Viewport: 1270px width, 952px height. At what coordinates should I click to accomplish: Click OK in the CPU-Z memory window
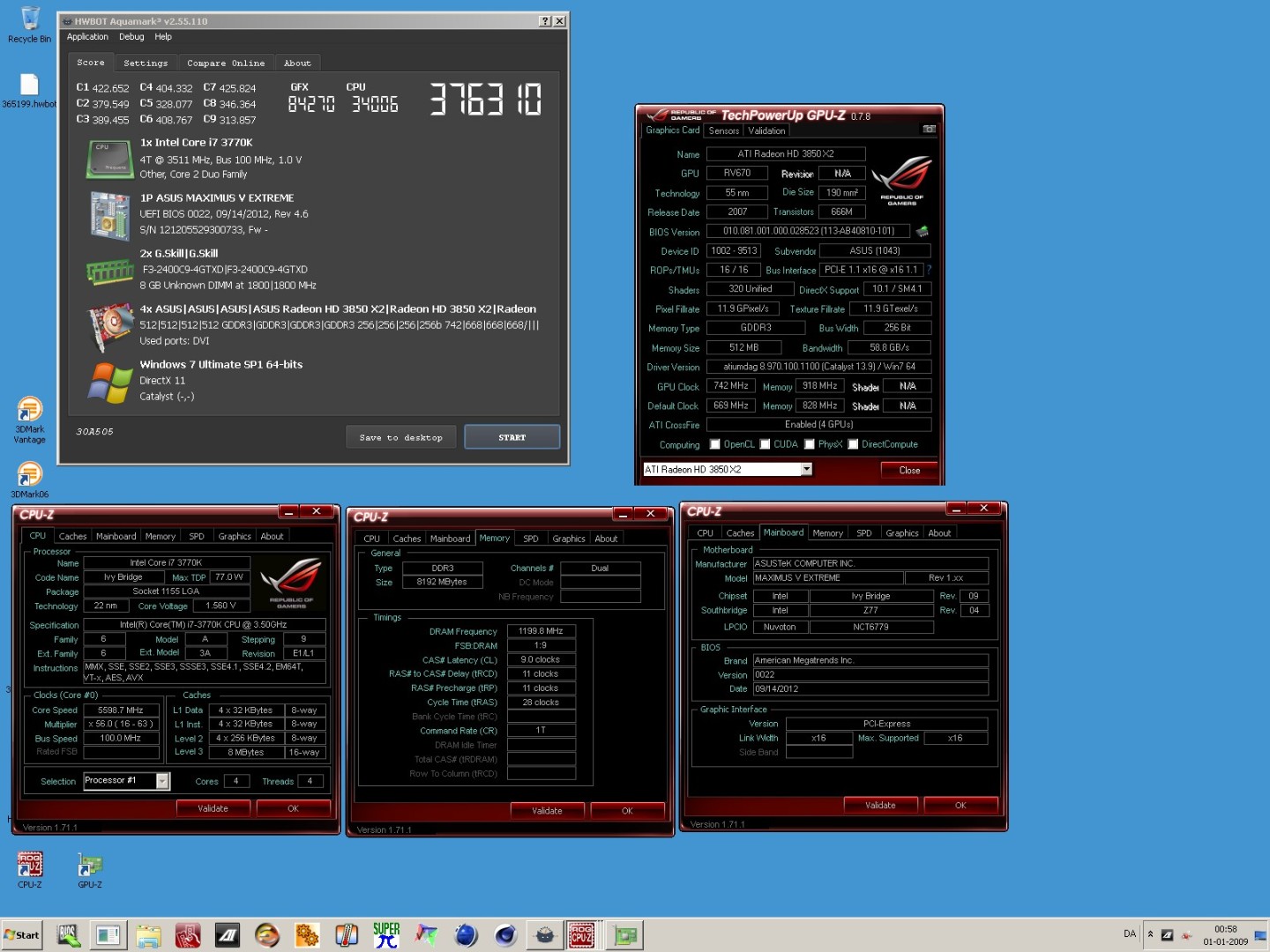tap(627, 811)
